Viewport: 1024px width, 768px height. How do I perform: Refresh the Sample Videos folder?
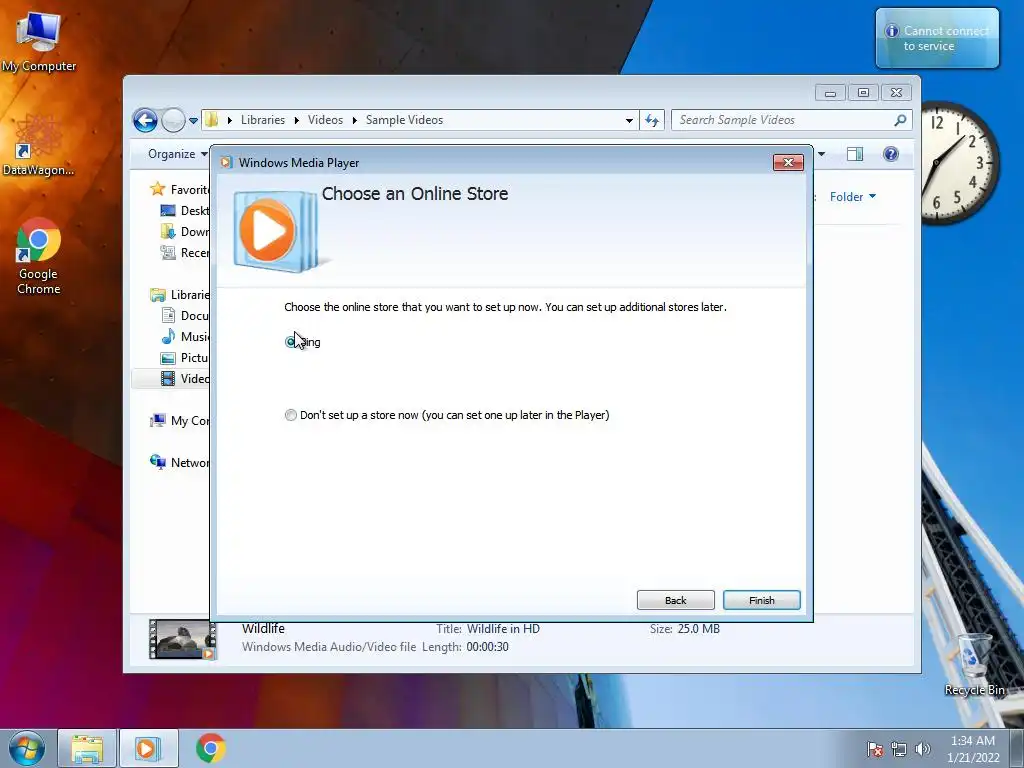[x=652, y=120]
